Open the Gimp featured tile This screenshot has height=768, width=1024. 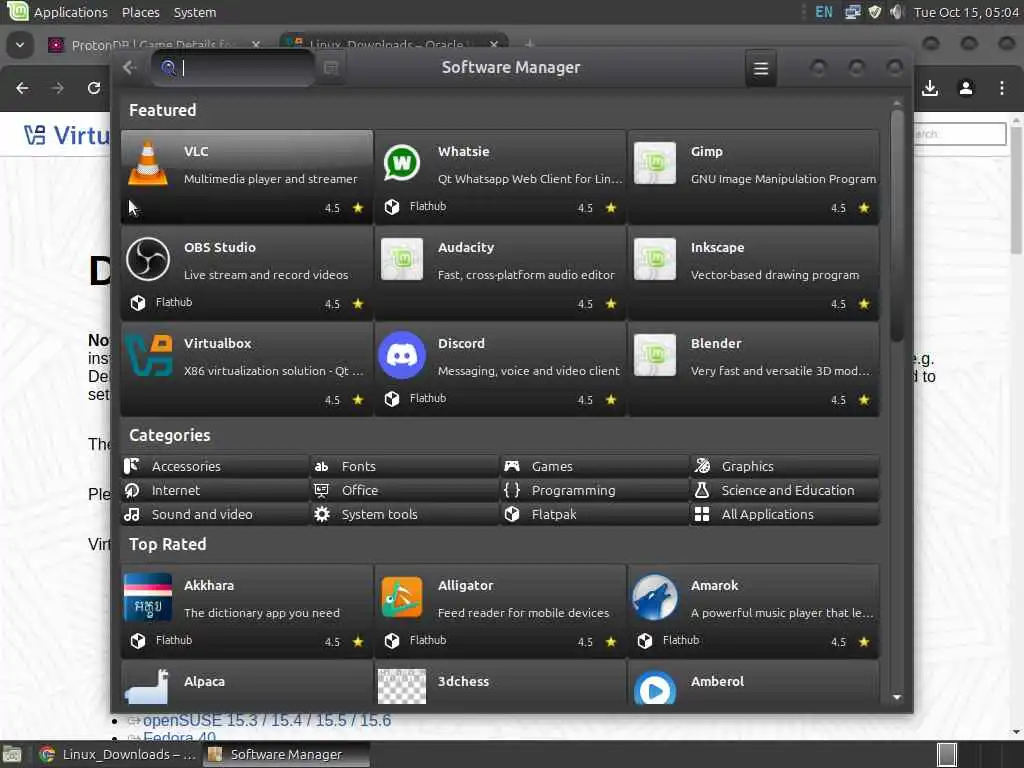click(x=753, y=176)
